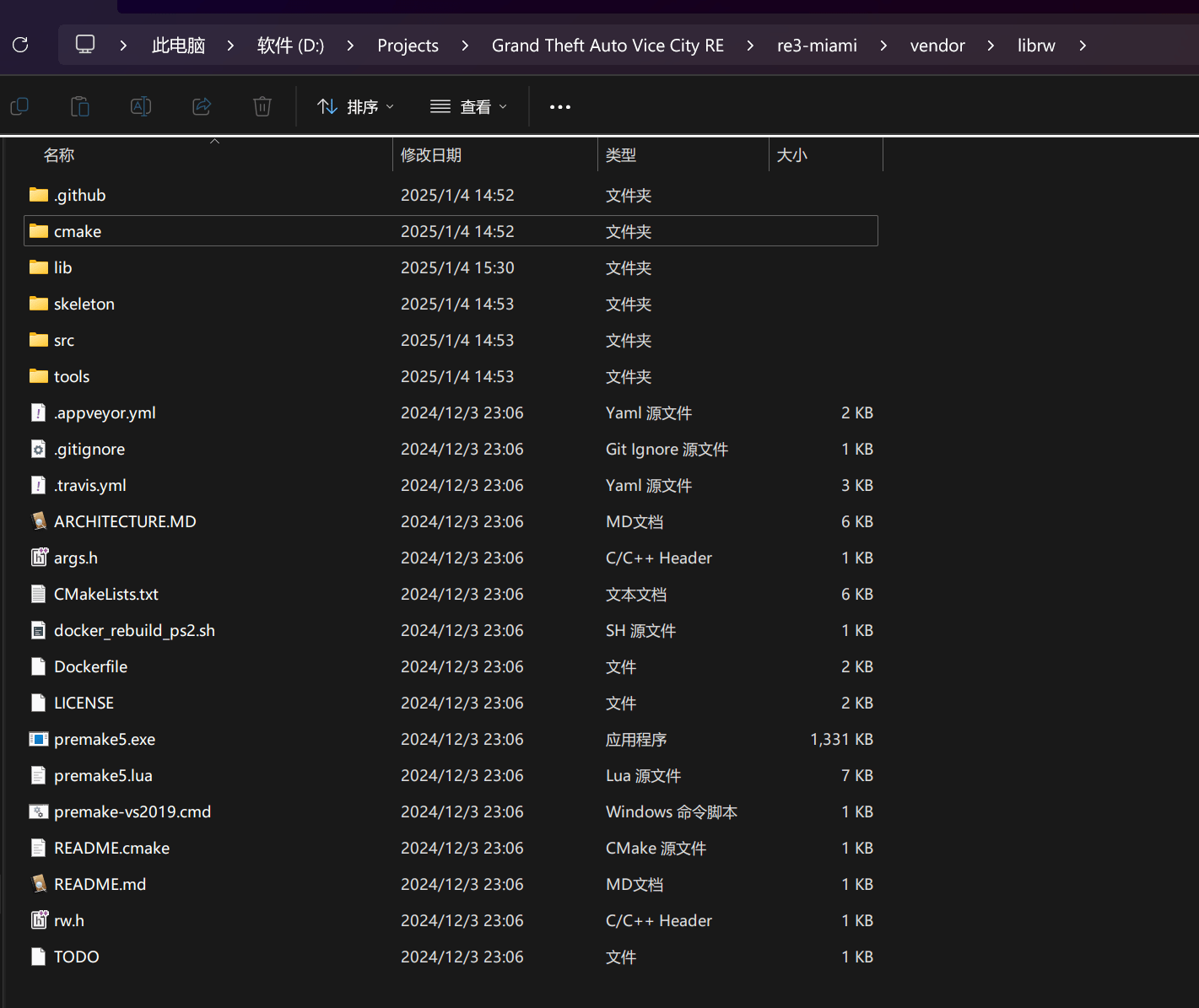Open the 查看 view dropdown
Viewport: 1199px width, 1008px height.
click(468, 107)
